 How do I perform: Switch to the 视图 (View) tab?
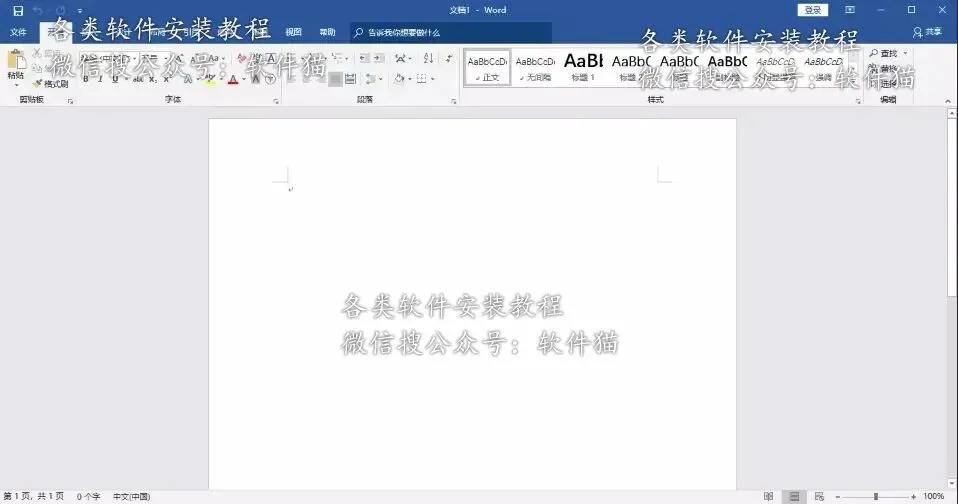(x=294, y=32)
